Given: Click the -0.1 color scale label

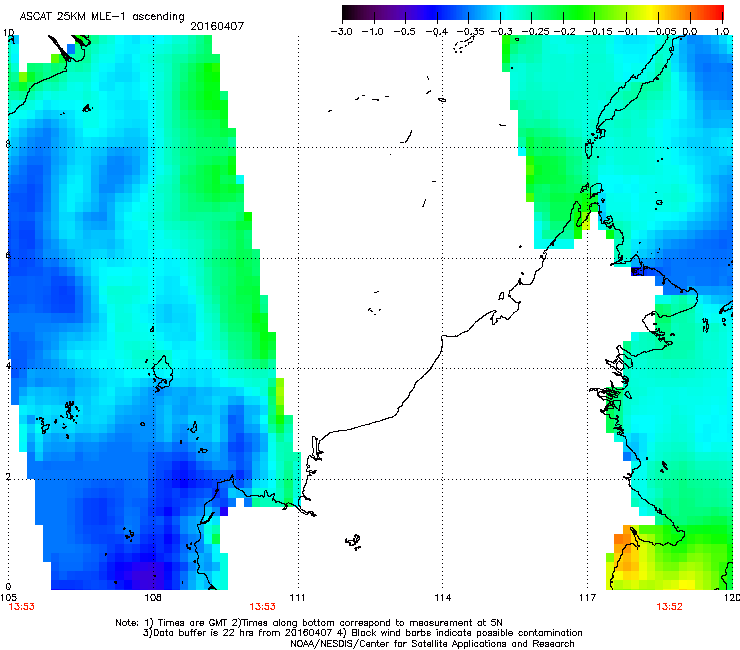Looking at the screenshot, I should (x=628, y=32).
